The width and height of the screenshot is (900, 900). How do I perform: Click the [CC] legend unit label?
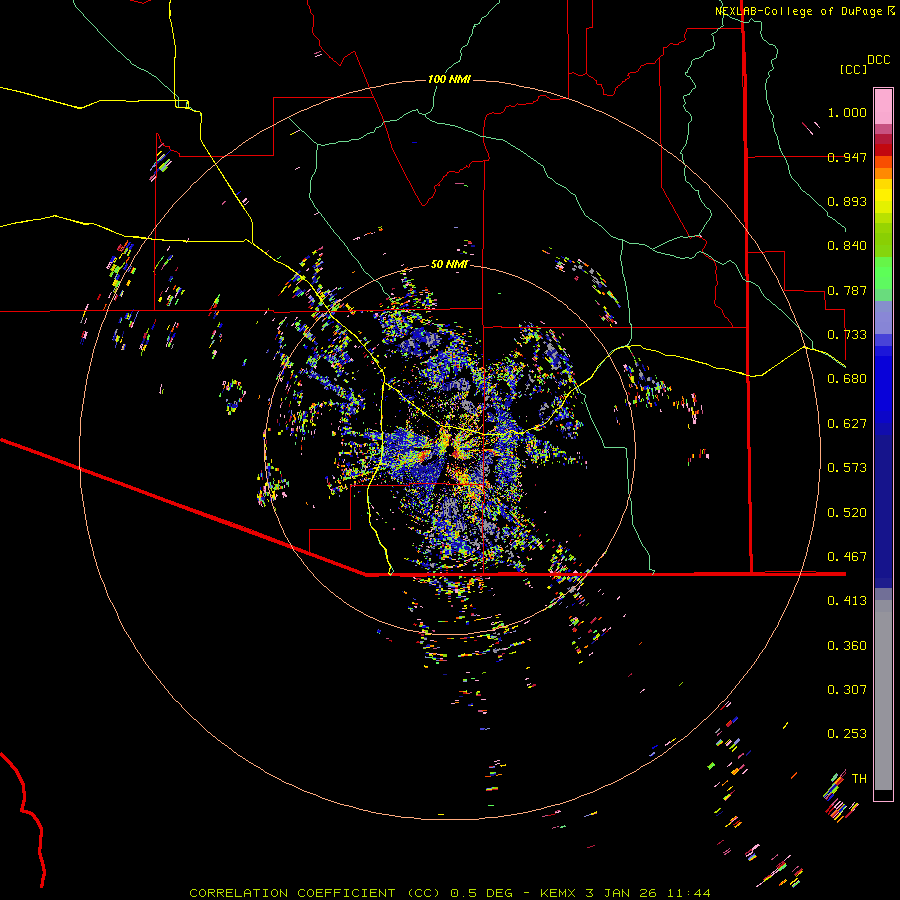pyautogui.click(x=854, y=69)
